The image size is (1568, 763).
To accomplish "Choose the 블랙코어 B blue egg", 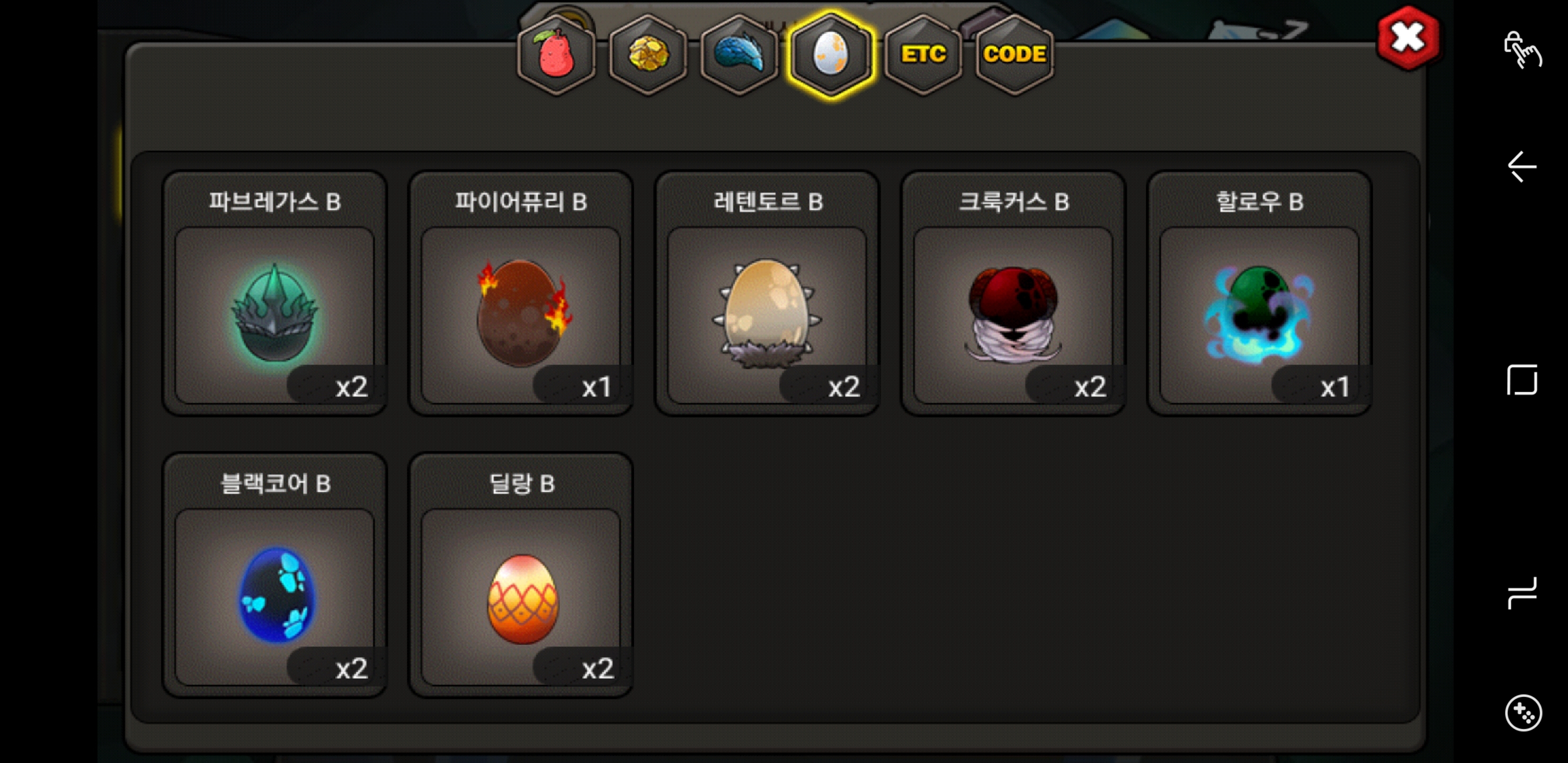I will 274,575.
